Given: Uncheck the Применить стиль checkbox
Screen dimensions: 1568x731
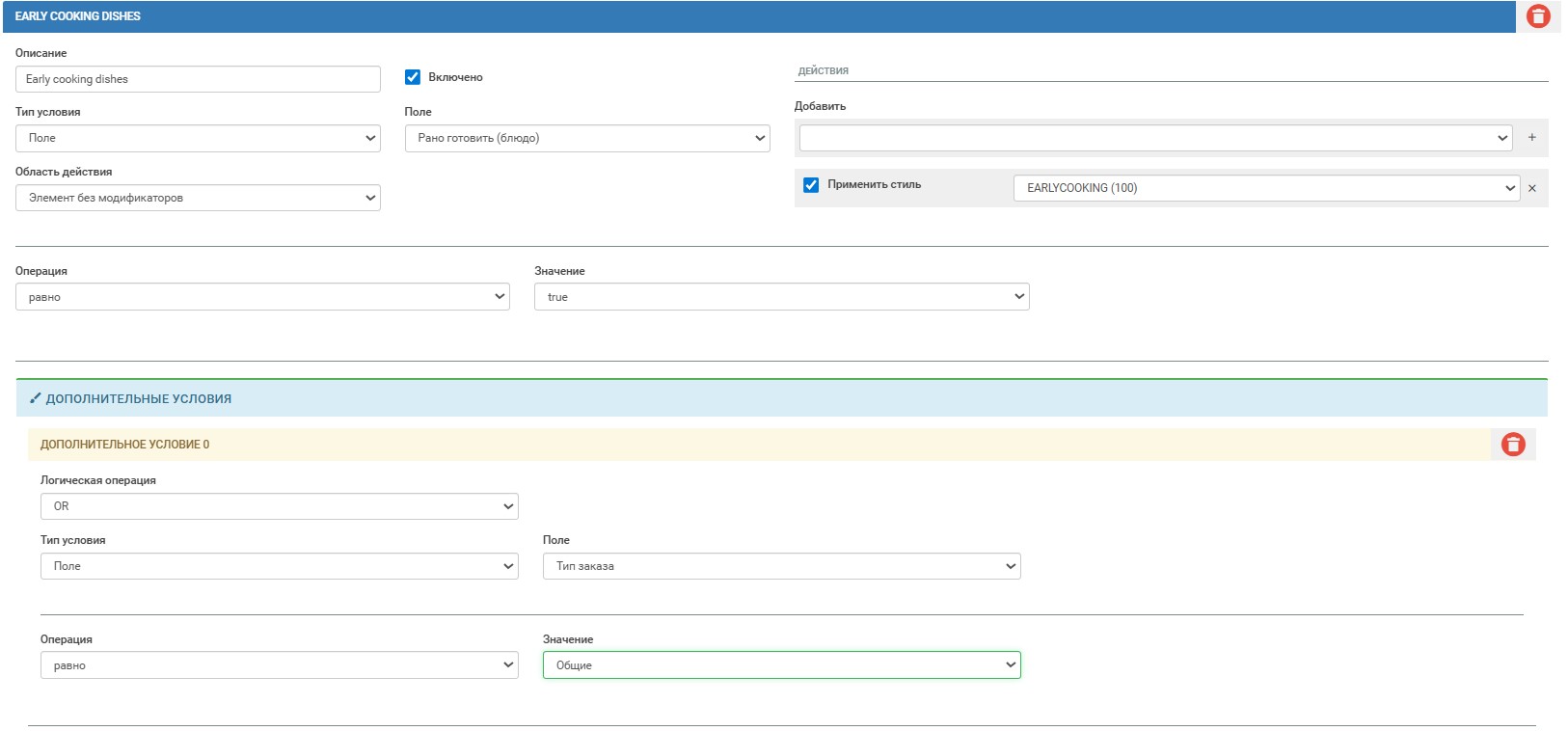Looking at the screenshot, I should 811,185.
